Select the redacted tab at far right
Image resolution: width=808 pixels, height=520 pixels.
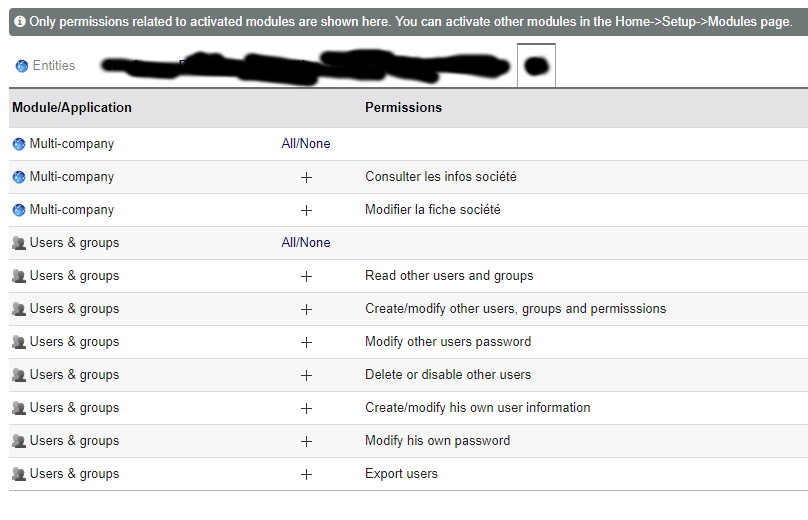tap(536, 66)
